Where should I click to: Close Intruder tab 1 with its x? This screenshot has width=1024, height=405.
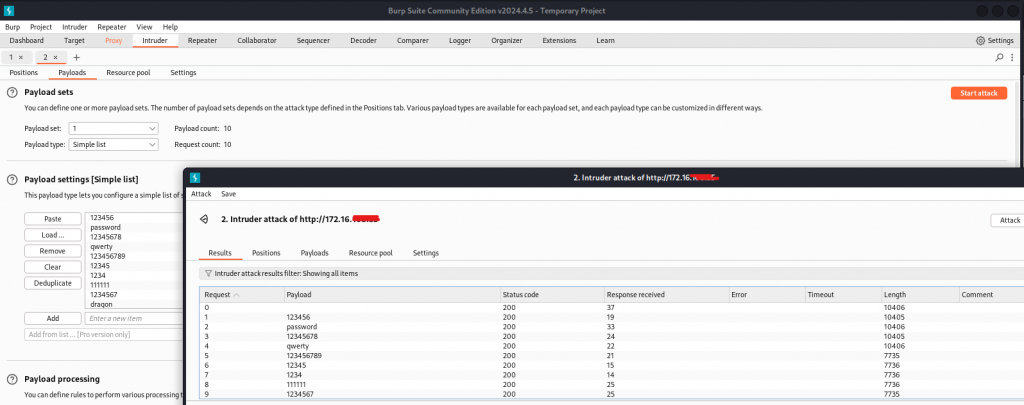[x=21, y=57]
